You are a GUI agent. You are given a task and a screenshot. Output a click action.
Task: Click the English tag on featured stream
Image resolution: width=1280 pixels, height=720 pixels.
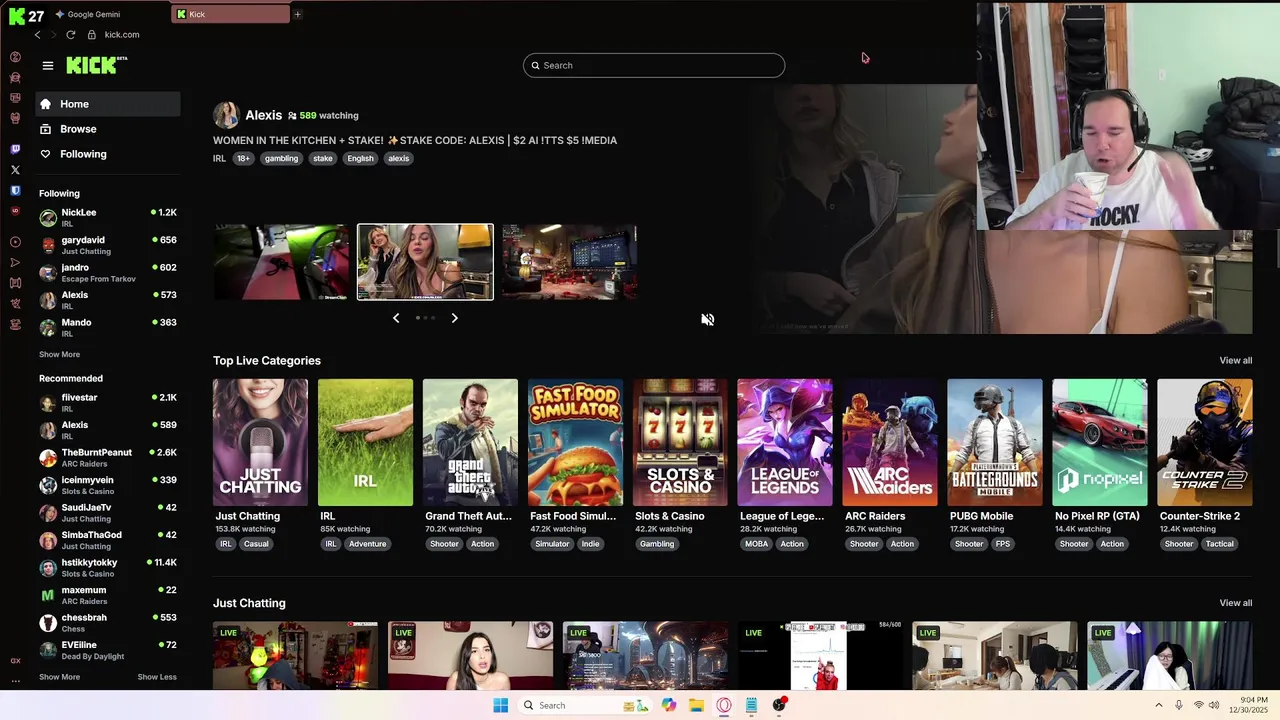click(360, 158)
